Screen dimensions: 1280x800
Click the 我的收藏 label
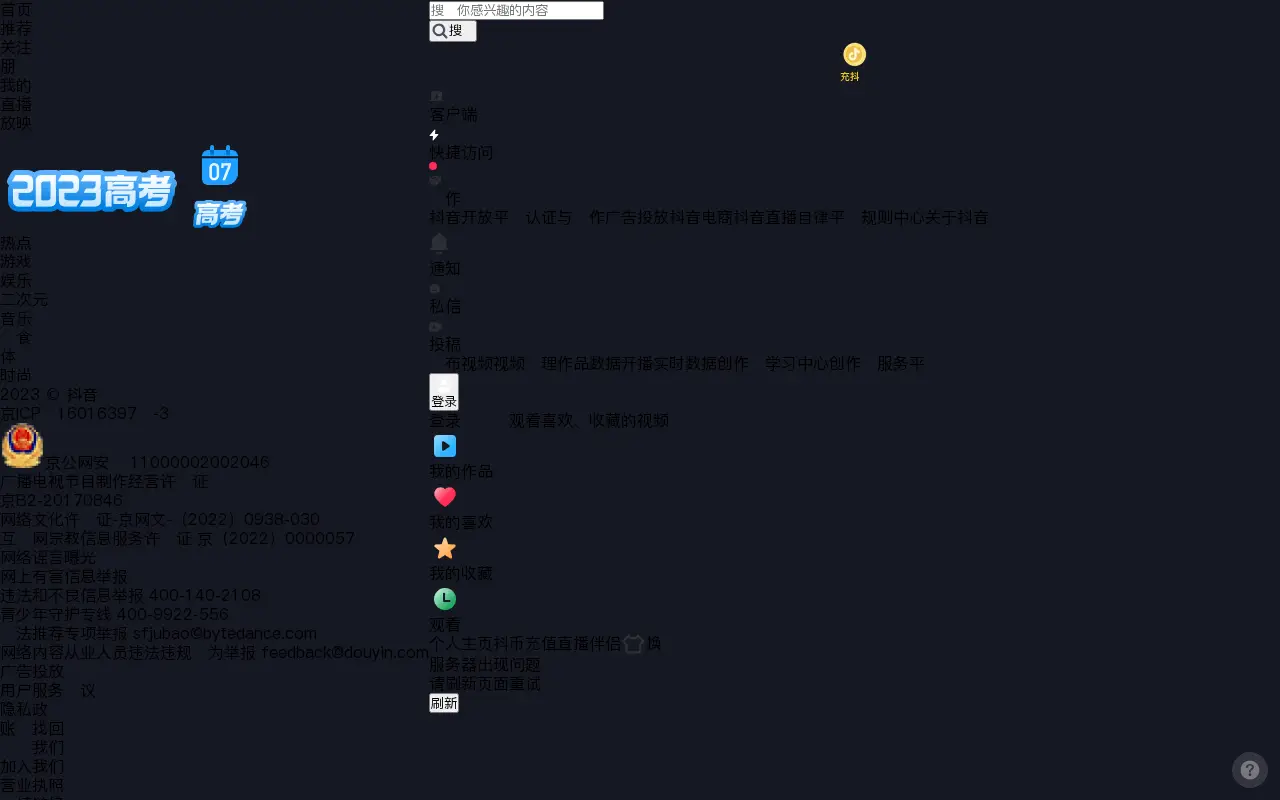point(461,573)
